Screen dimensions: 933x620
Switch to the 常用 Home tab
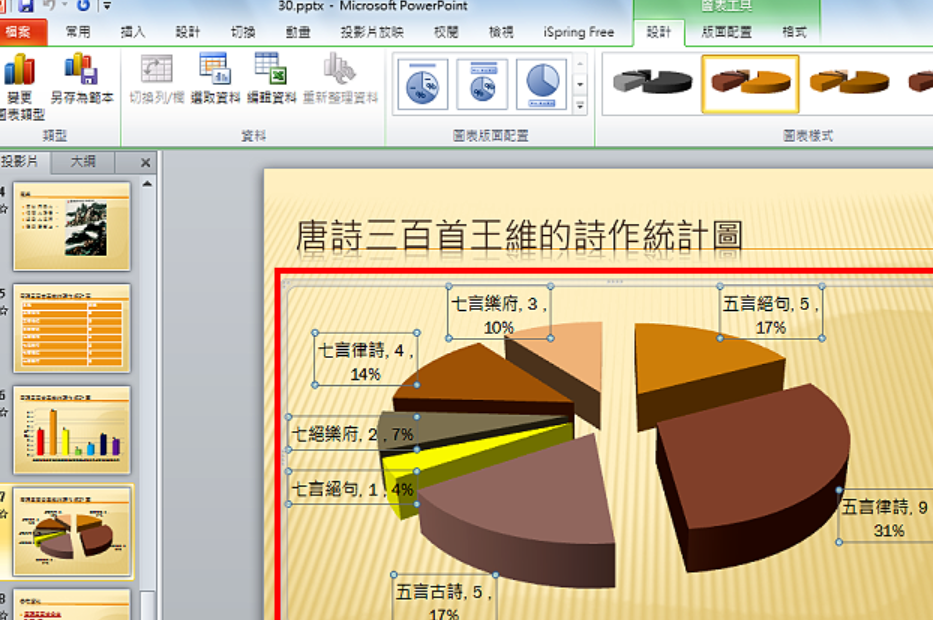78,32
